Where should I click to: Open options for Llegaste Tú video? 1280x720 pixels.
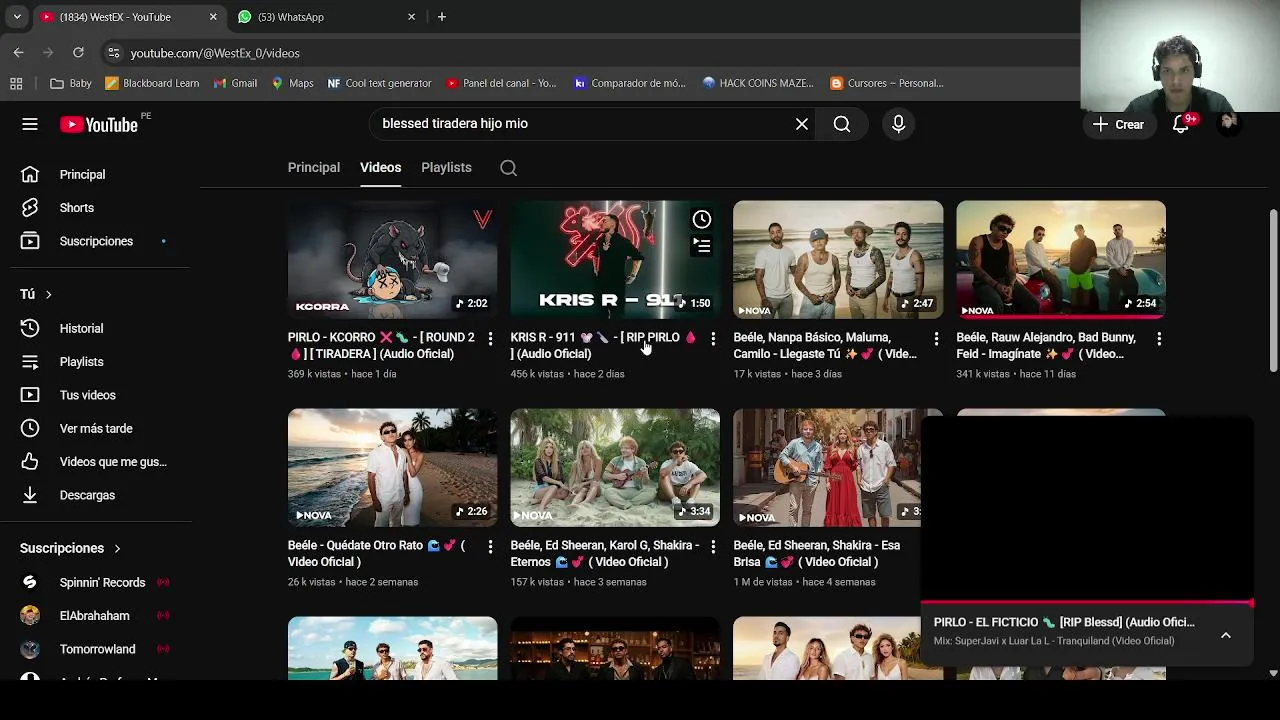936,339
